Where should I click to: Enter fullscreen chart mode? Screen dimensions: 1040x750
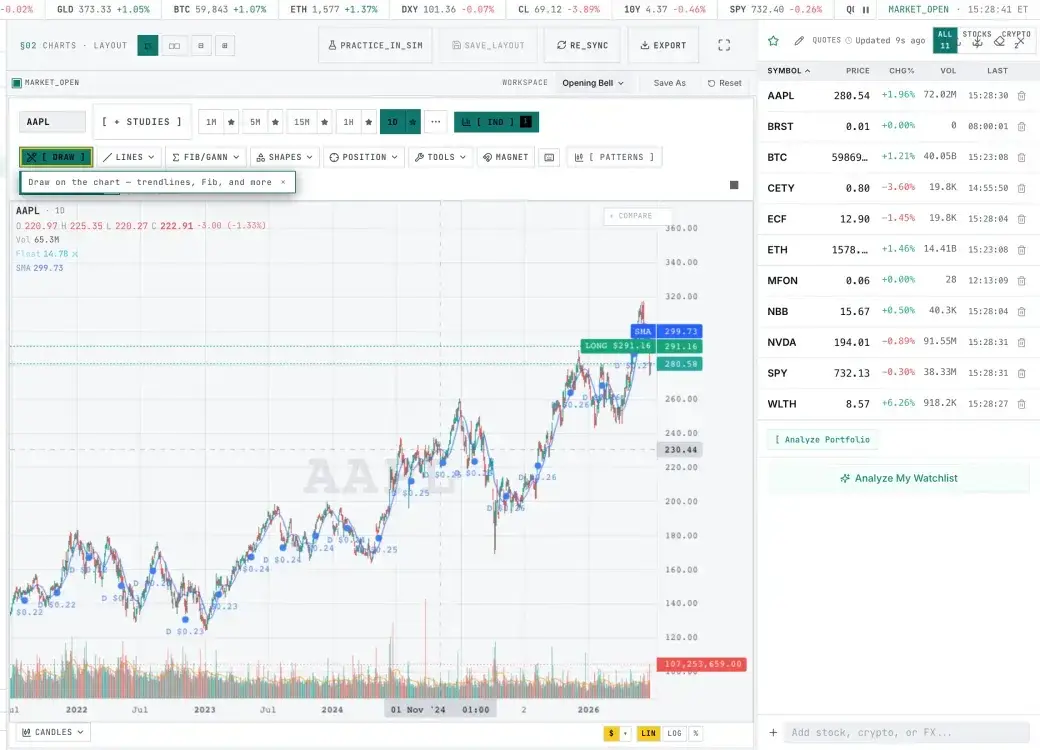[724, 45]
